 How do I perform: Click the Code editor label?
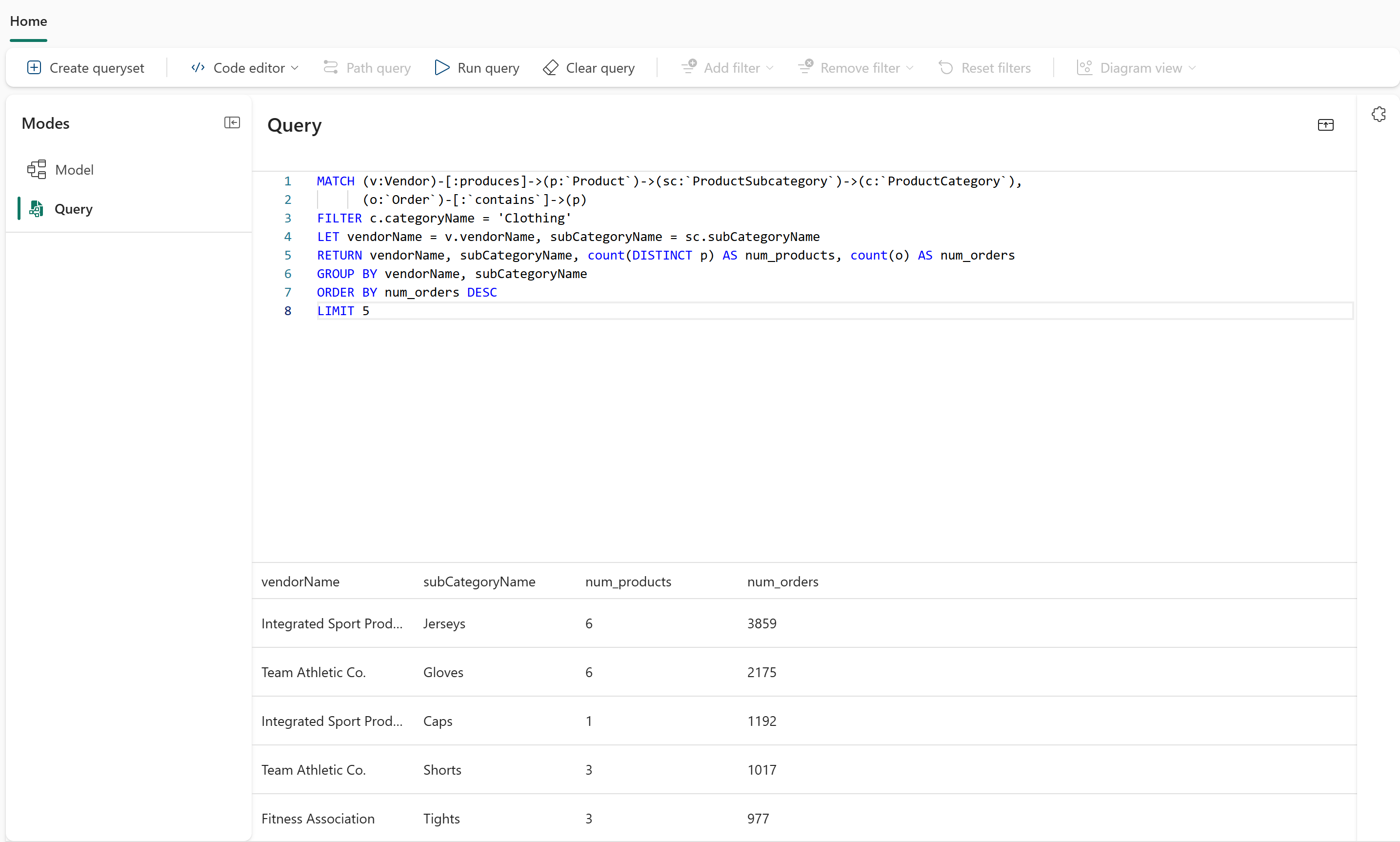[x=249, y=68]
